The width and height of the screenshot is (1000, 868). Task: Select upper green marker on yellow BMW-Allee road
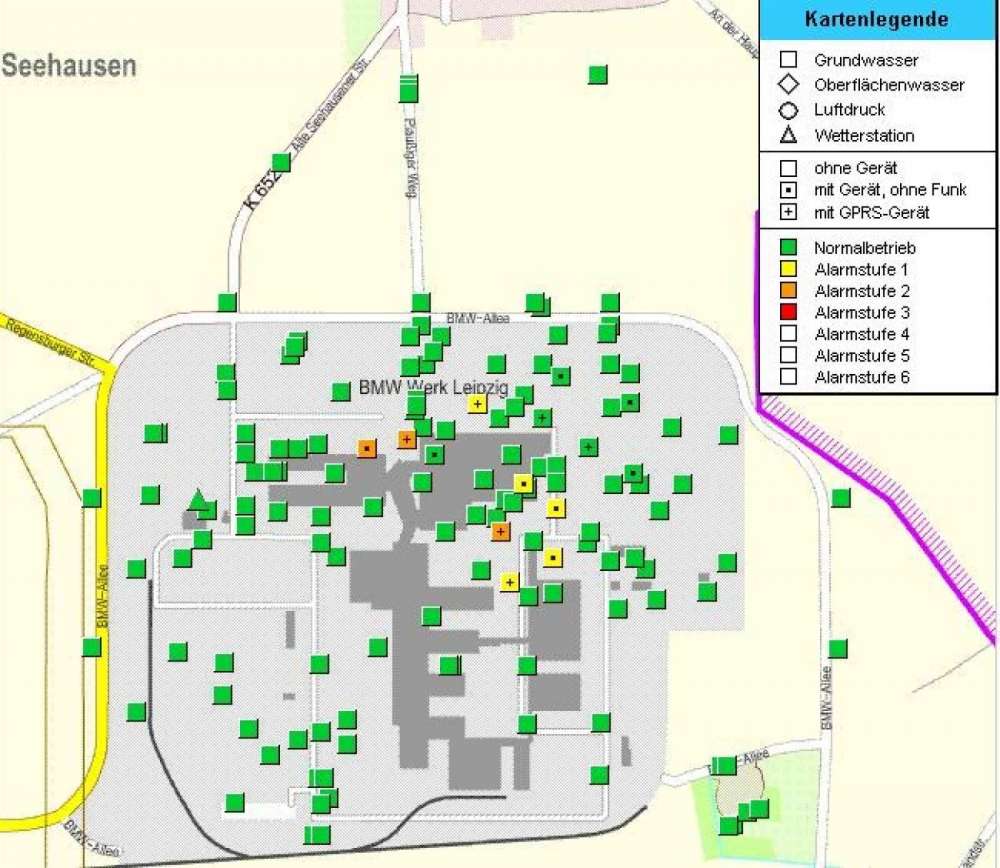(x=92, y=498)
